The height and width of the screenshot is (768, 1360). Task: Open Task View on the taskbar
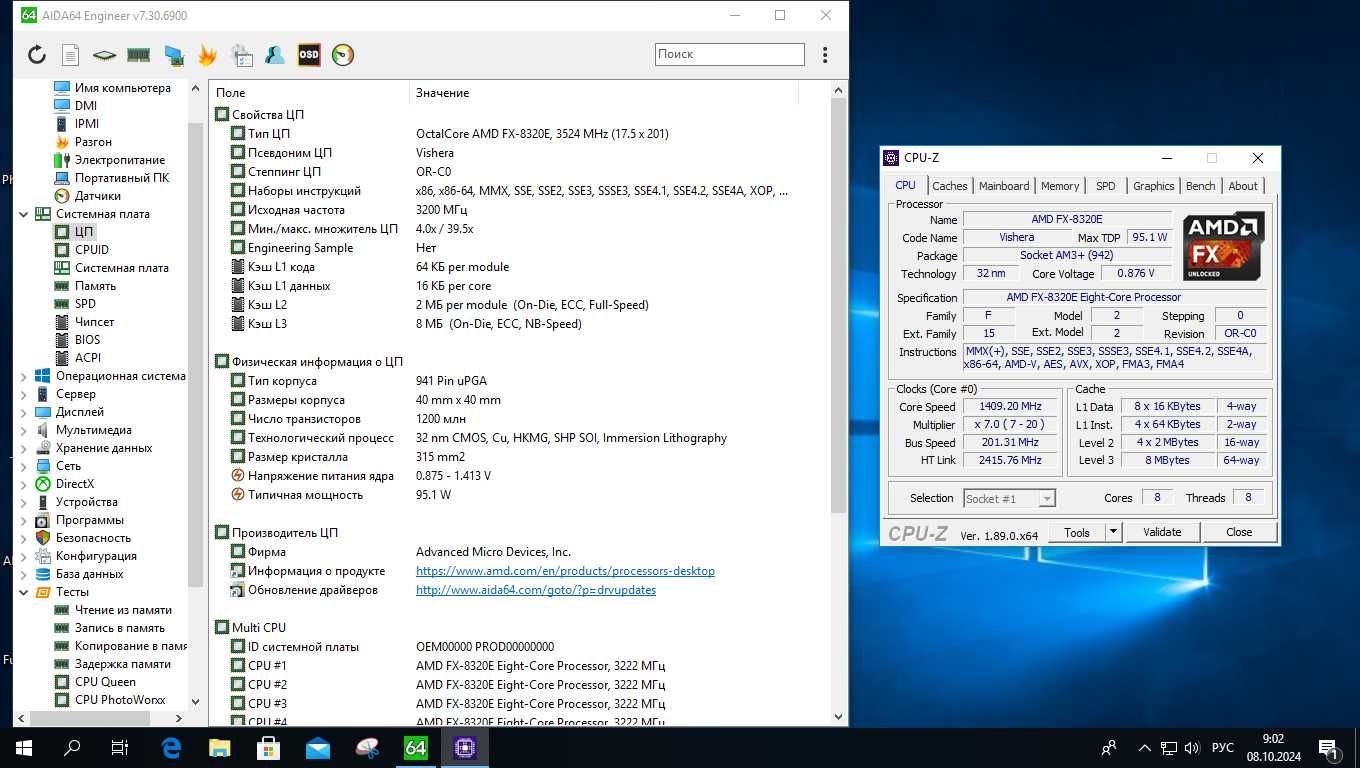pos(120,747)
